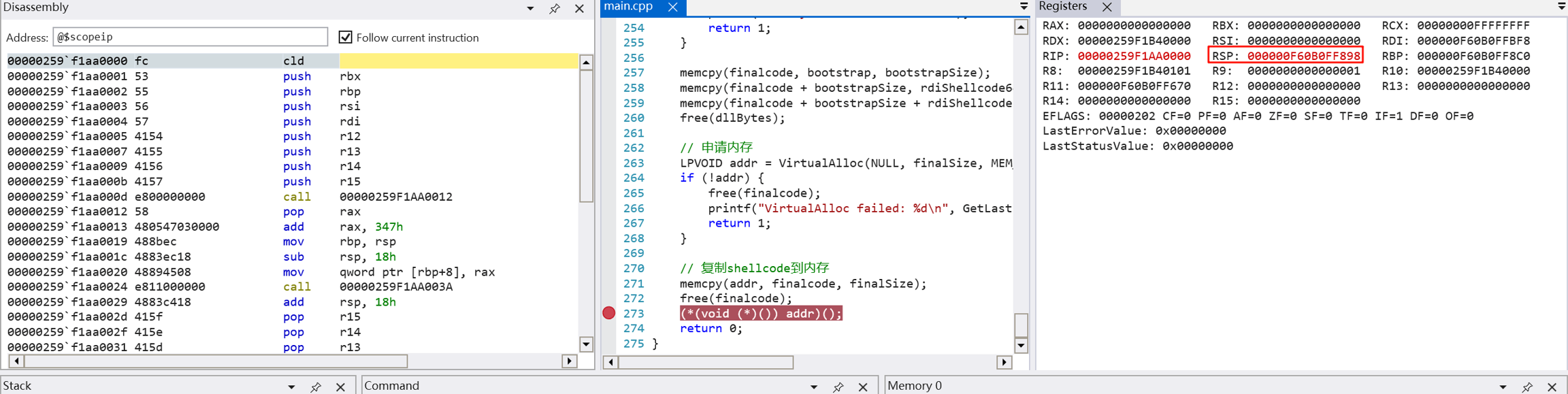Open the Disassembly panel options dropdown

(530, 9)
